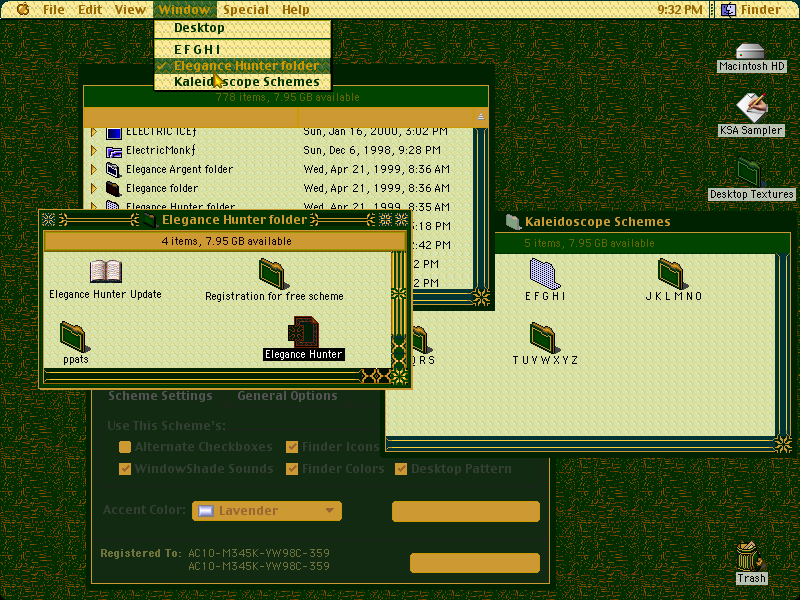Expand the Elegance Hunter folder list row
The height and width of the screenshot is (600, 800).
click(x=94, y=206)
